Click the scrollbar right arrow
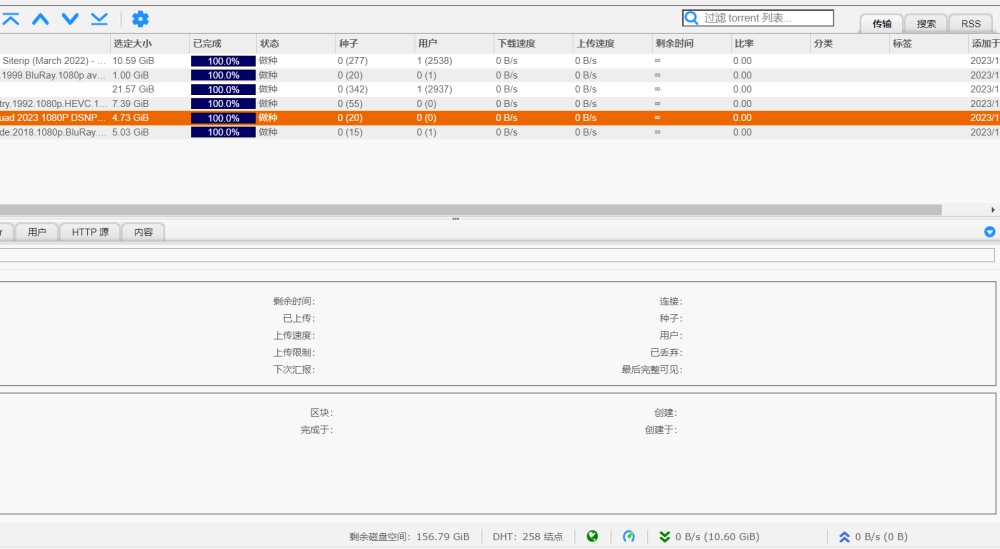 (x=992, y=210)
